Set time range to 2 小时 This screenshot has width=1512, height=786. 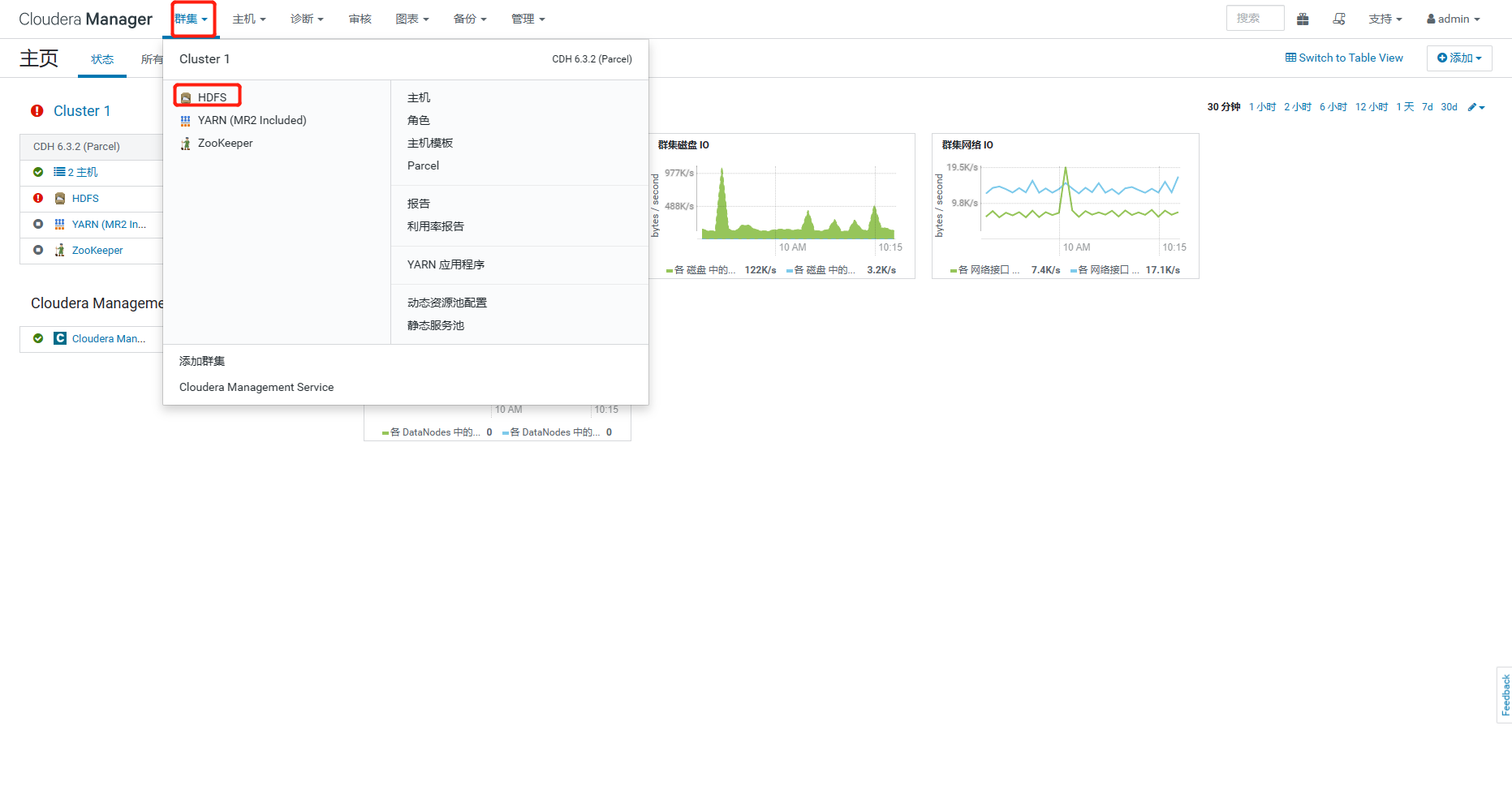point(1298,107)
